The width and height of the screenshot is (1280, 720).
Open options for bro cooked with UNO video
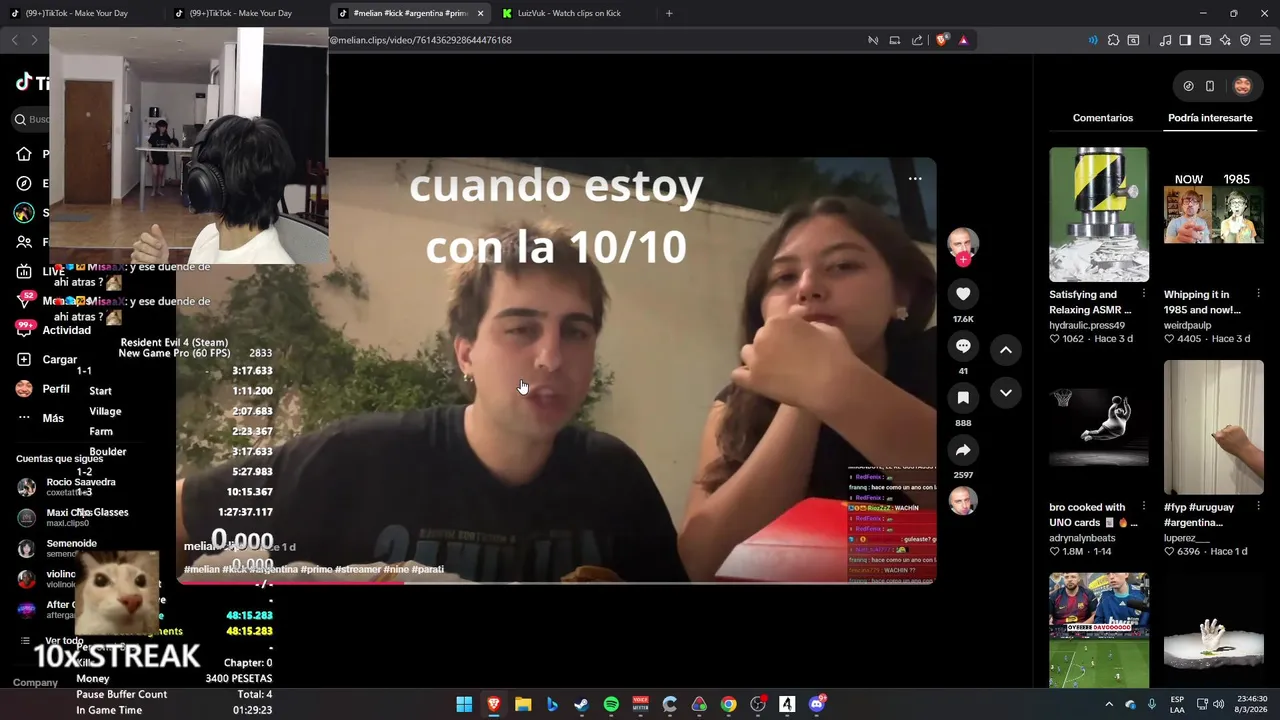point(1144,507)
